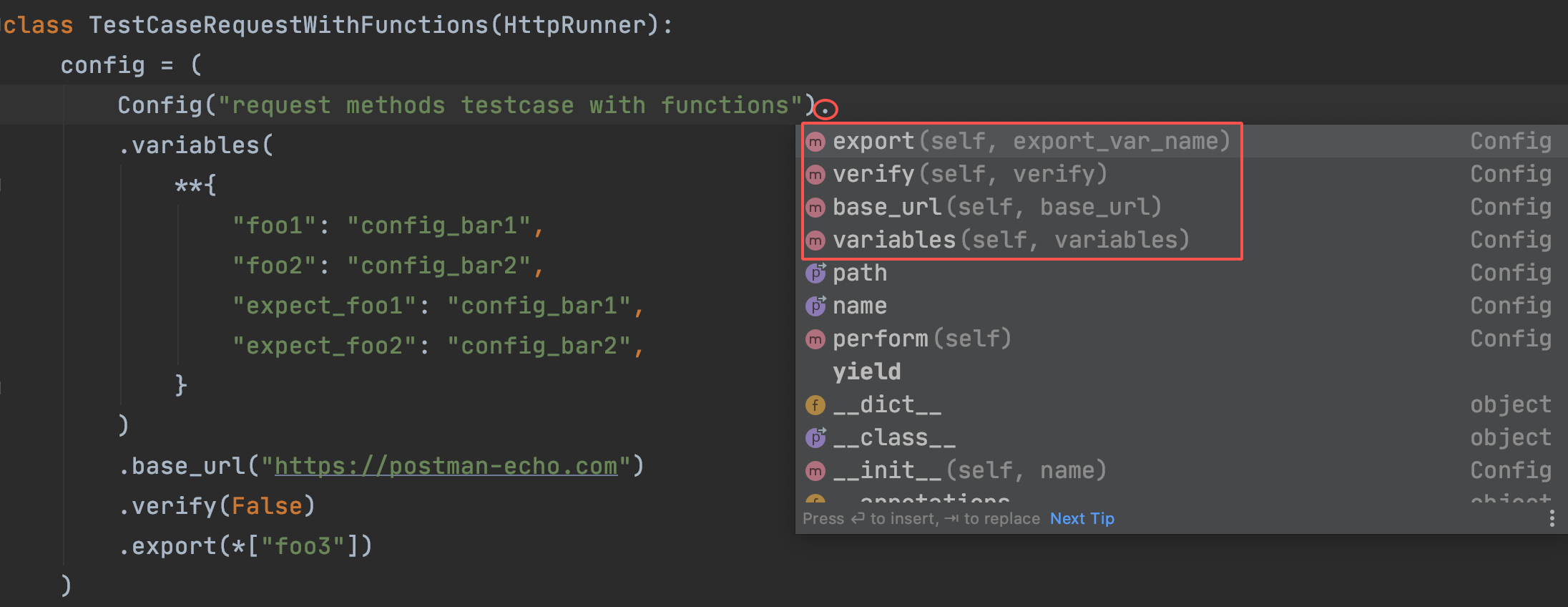Click the path property icon

point(815,273)
